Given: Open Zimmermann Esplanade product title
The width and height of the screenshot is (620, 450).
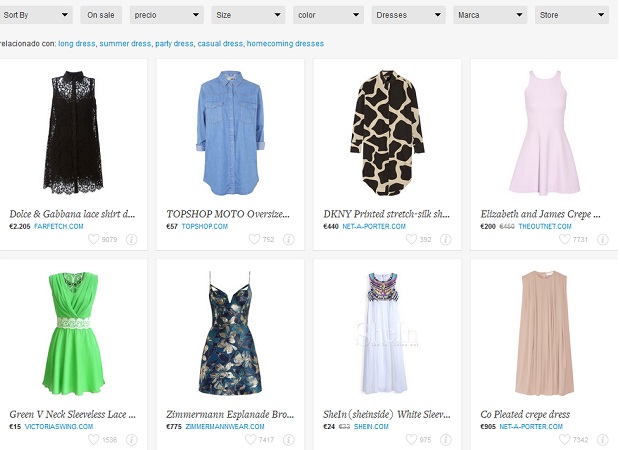Looking at the screenshot, I should pos(230,414).
